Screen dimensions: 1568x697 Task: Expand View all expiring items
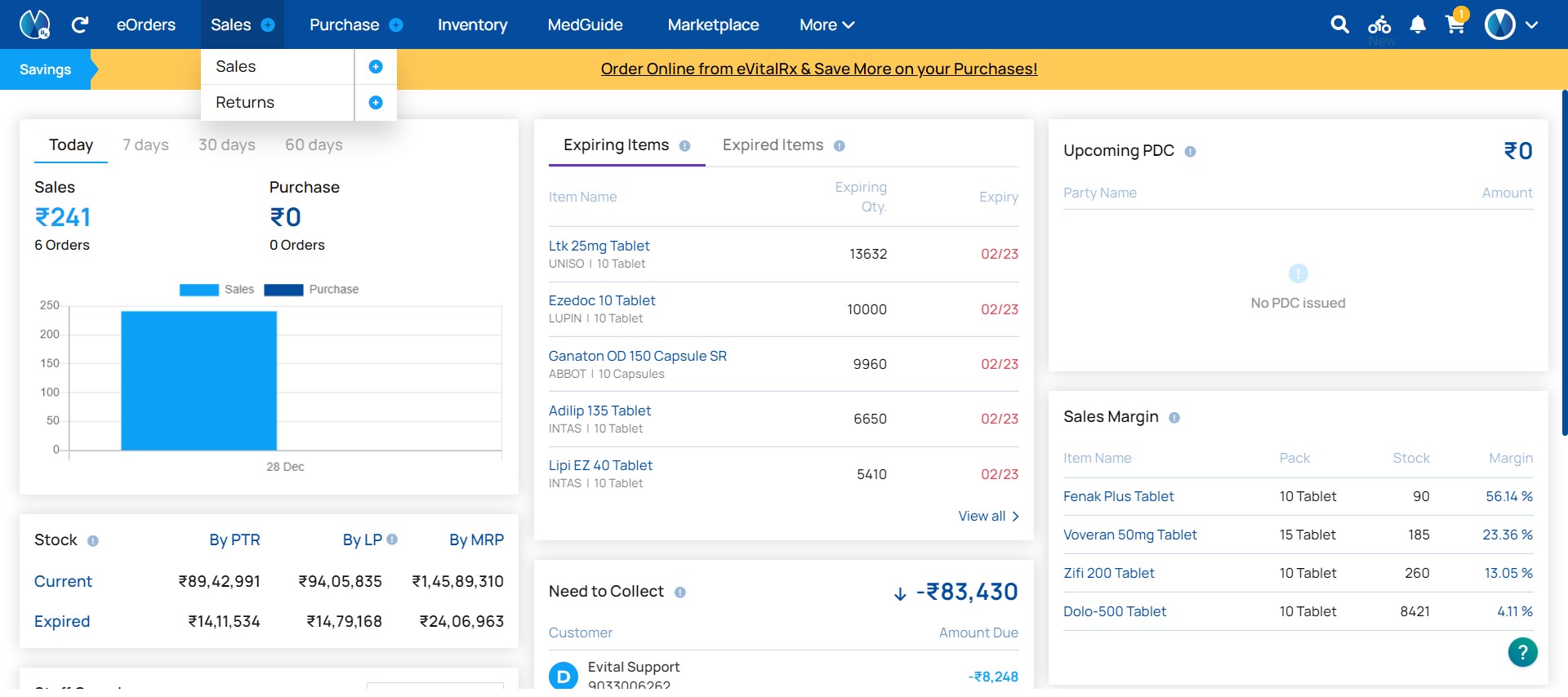click(988, 516)
